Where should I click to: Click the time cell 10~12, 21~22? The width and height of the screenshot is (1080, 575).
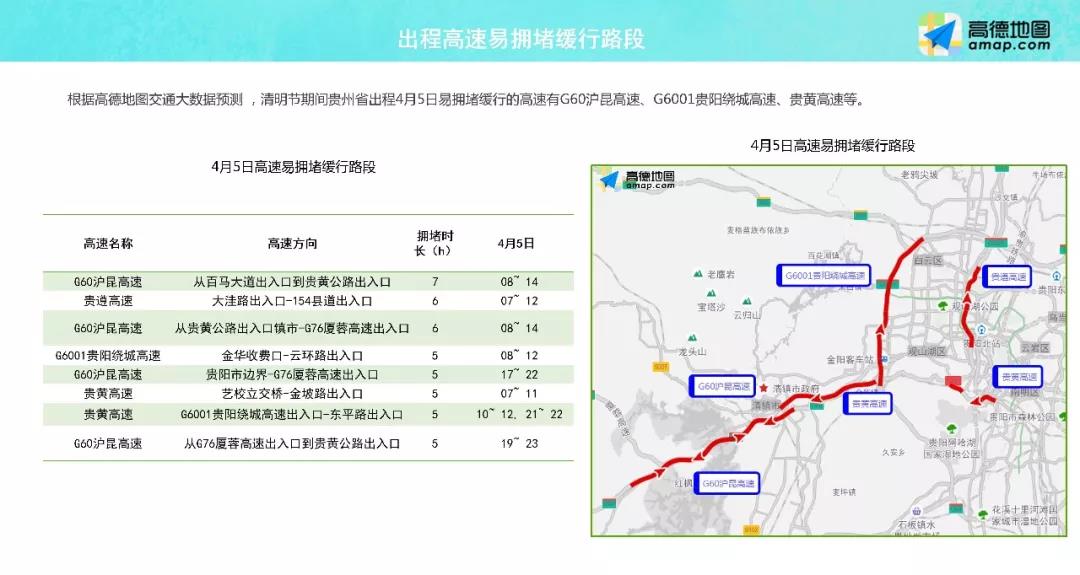click(x=519, y=415)
